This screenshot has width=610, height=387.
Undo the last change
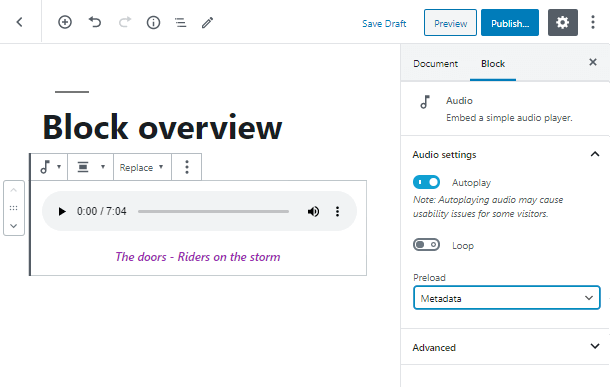click(95, 22)
